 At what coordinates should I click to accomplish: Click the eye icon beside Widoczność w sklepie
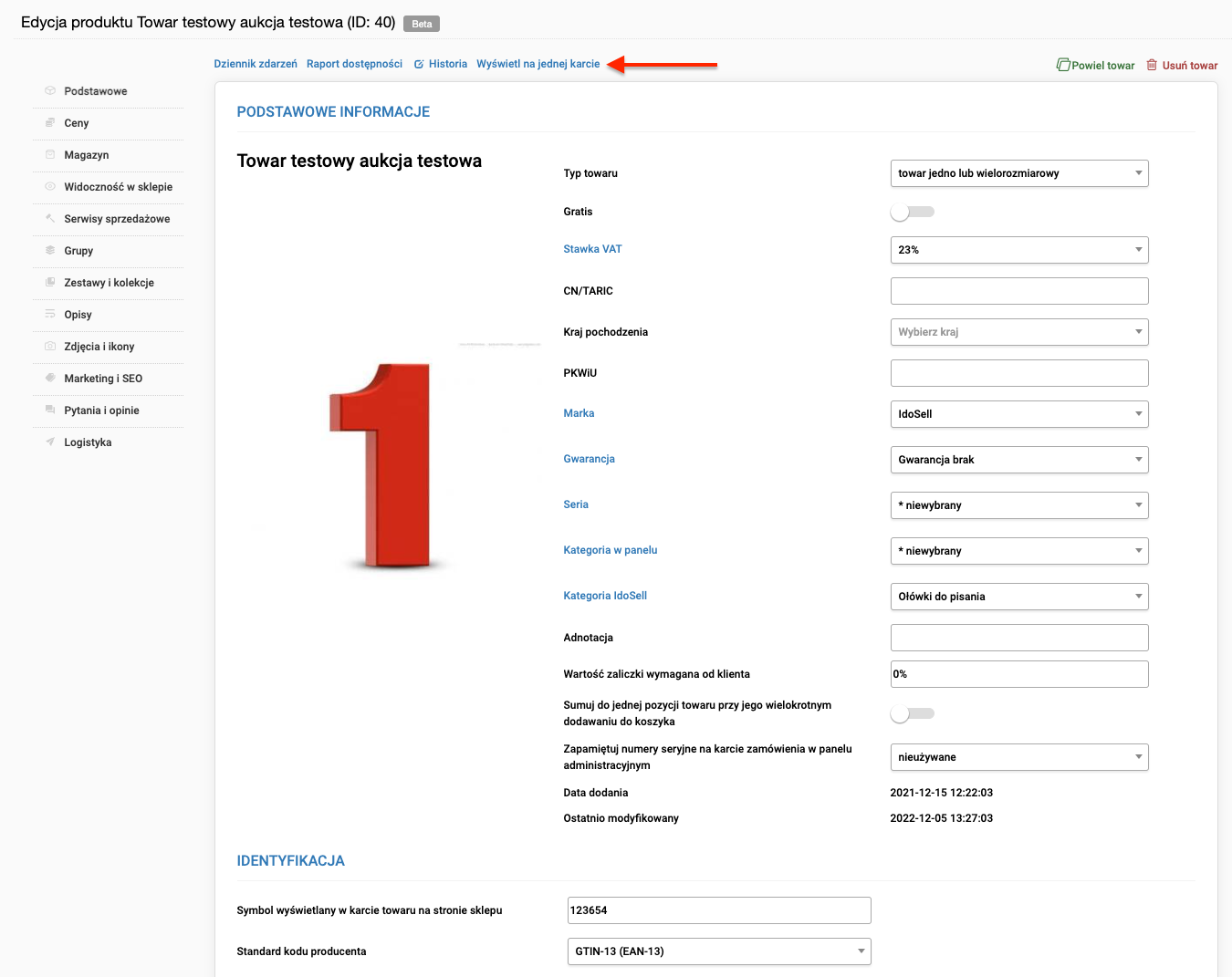pos(50,186)
